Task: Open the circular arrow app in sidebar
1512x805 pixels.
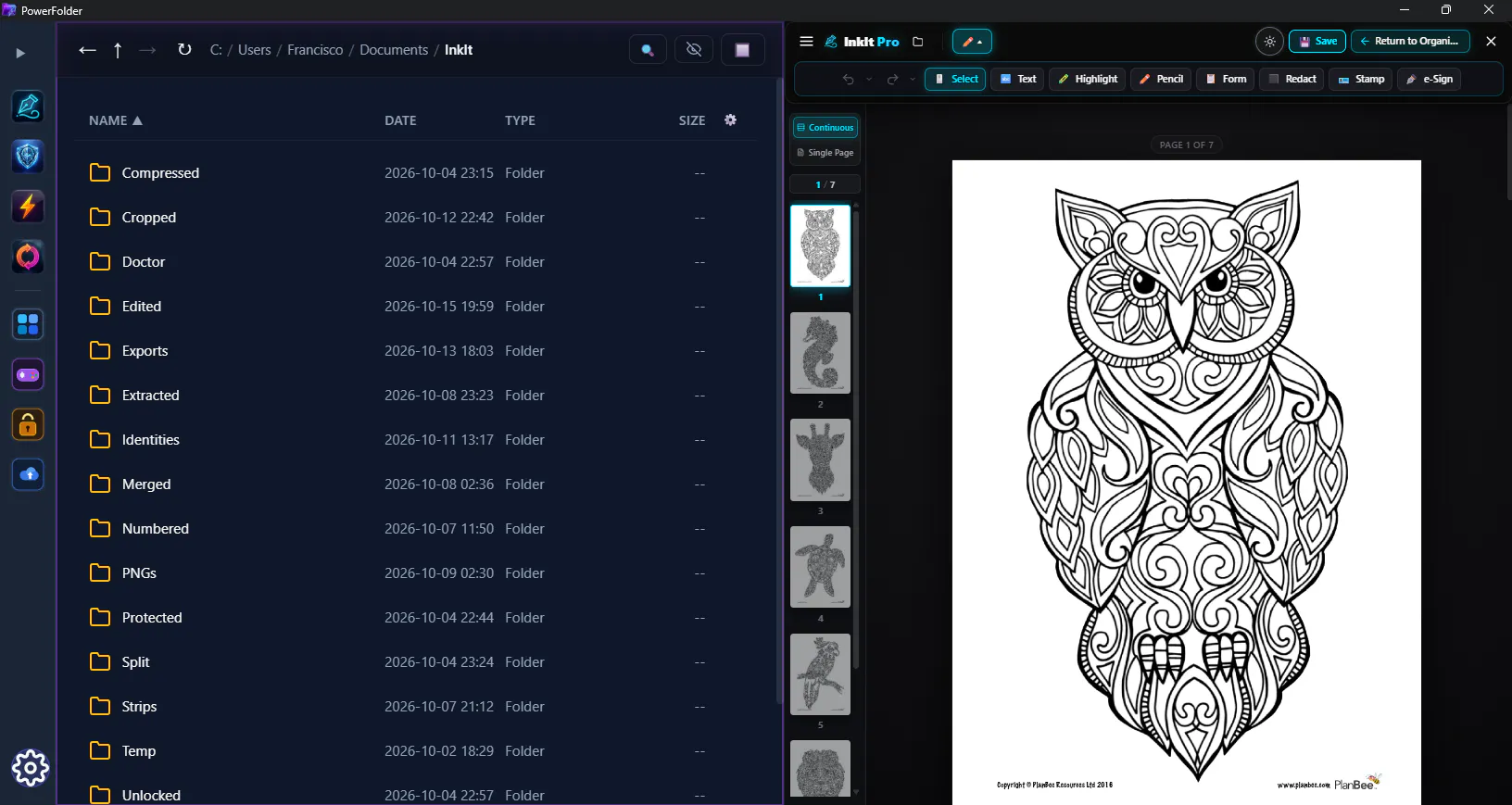Action: [x=28, y=257]
